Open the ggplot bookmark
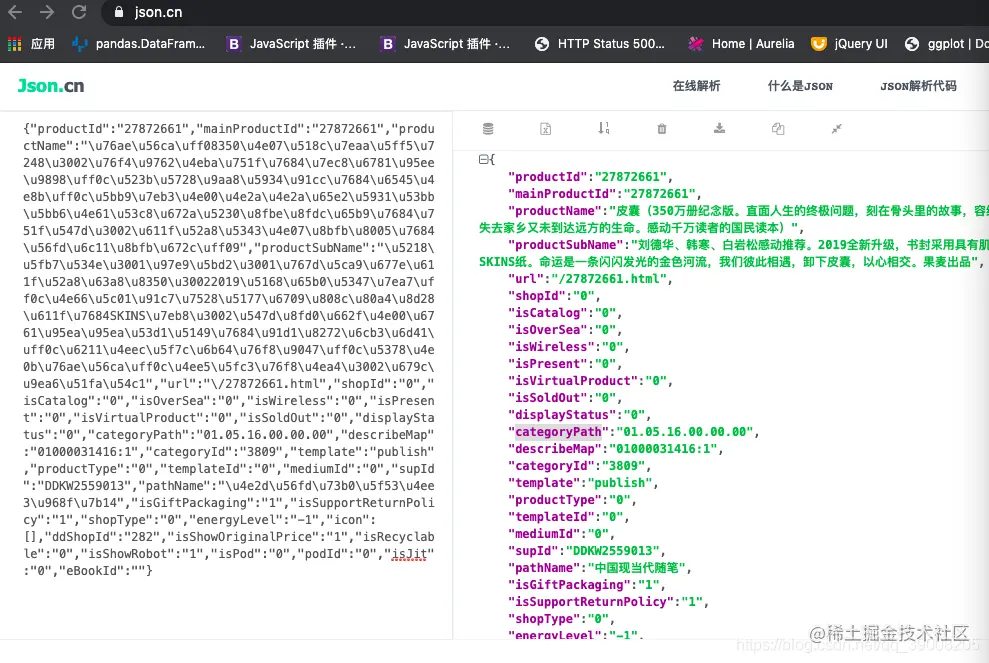The width and height of the screenshot is (989, 663). point(946,44)
